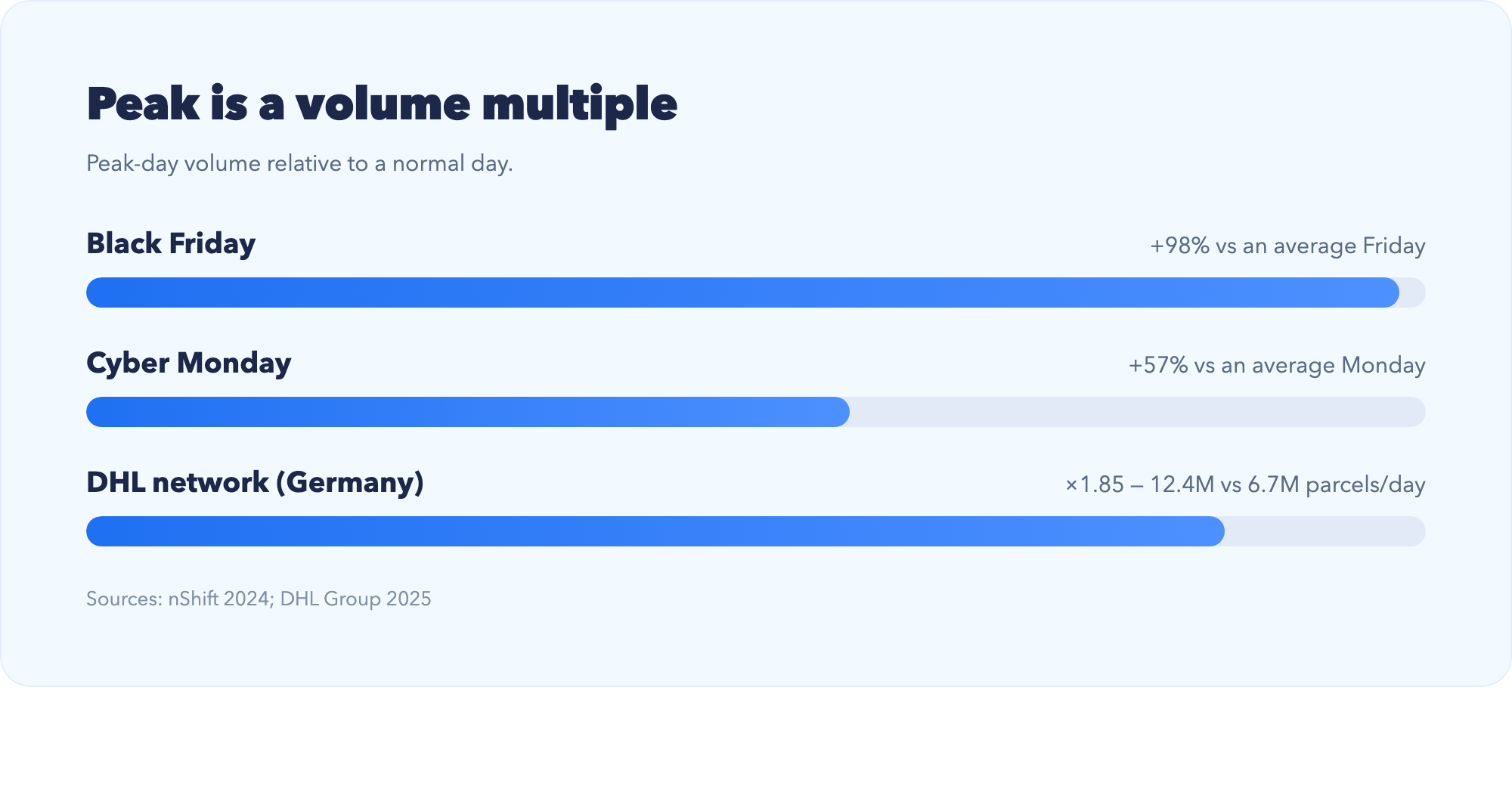Click the word 'multiple' in the title
Screen dimensions: 1512x786
(579, 104)
